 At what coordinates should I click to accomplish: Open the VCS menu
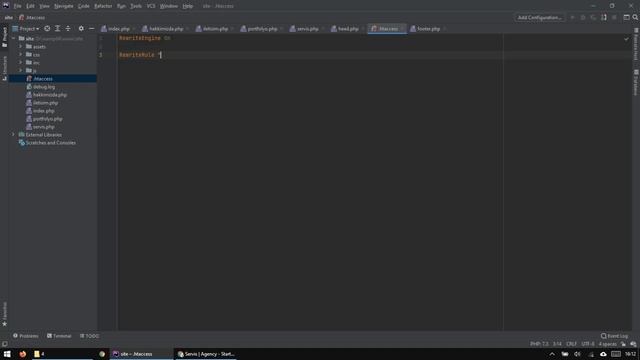(x=151, y=6)
